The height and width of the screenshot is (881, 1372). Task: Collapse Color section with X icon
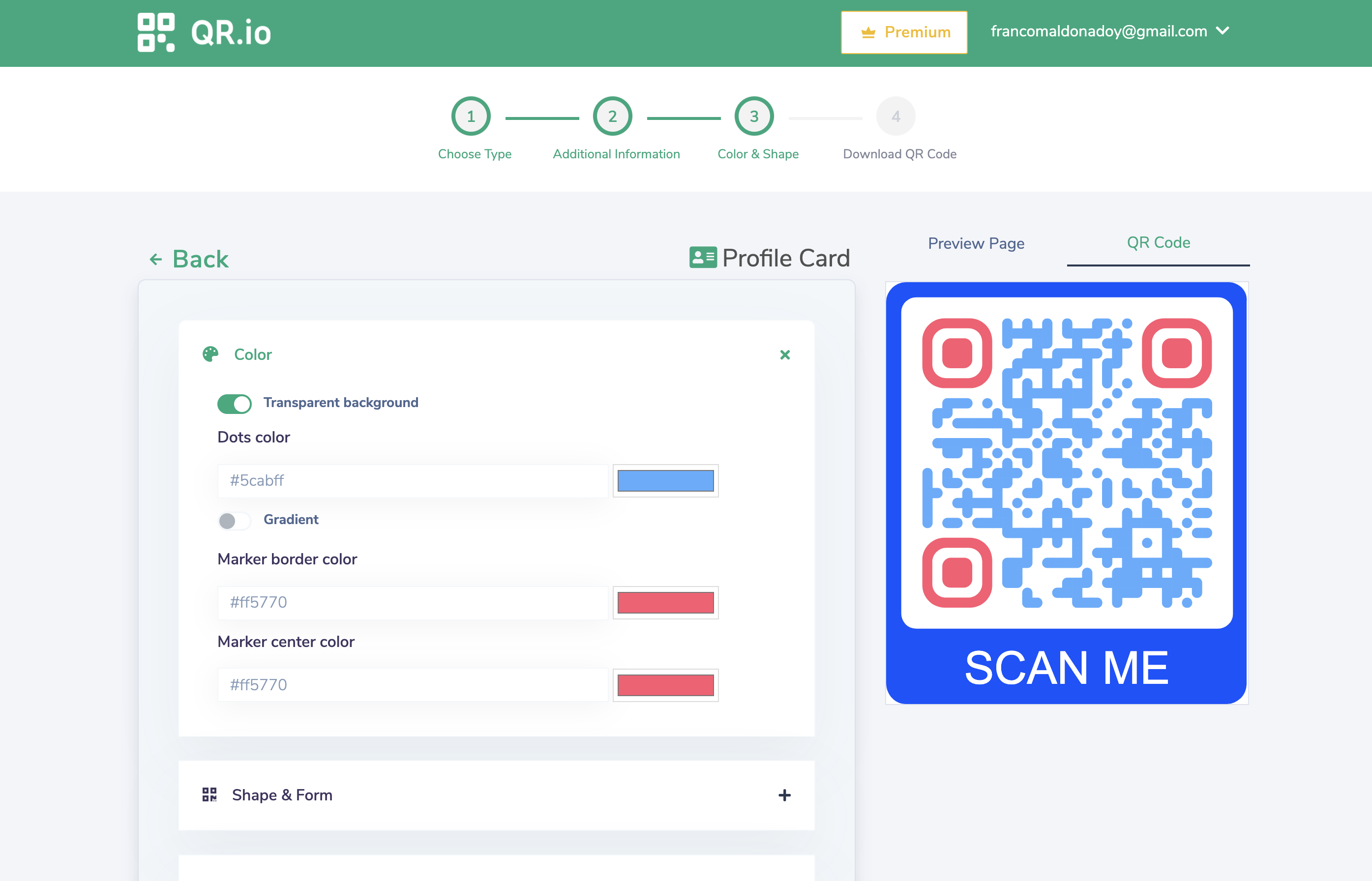point(785,354)
